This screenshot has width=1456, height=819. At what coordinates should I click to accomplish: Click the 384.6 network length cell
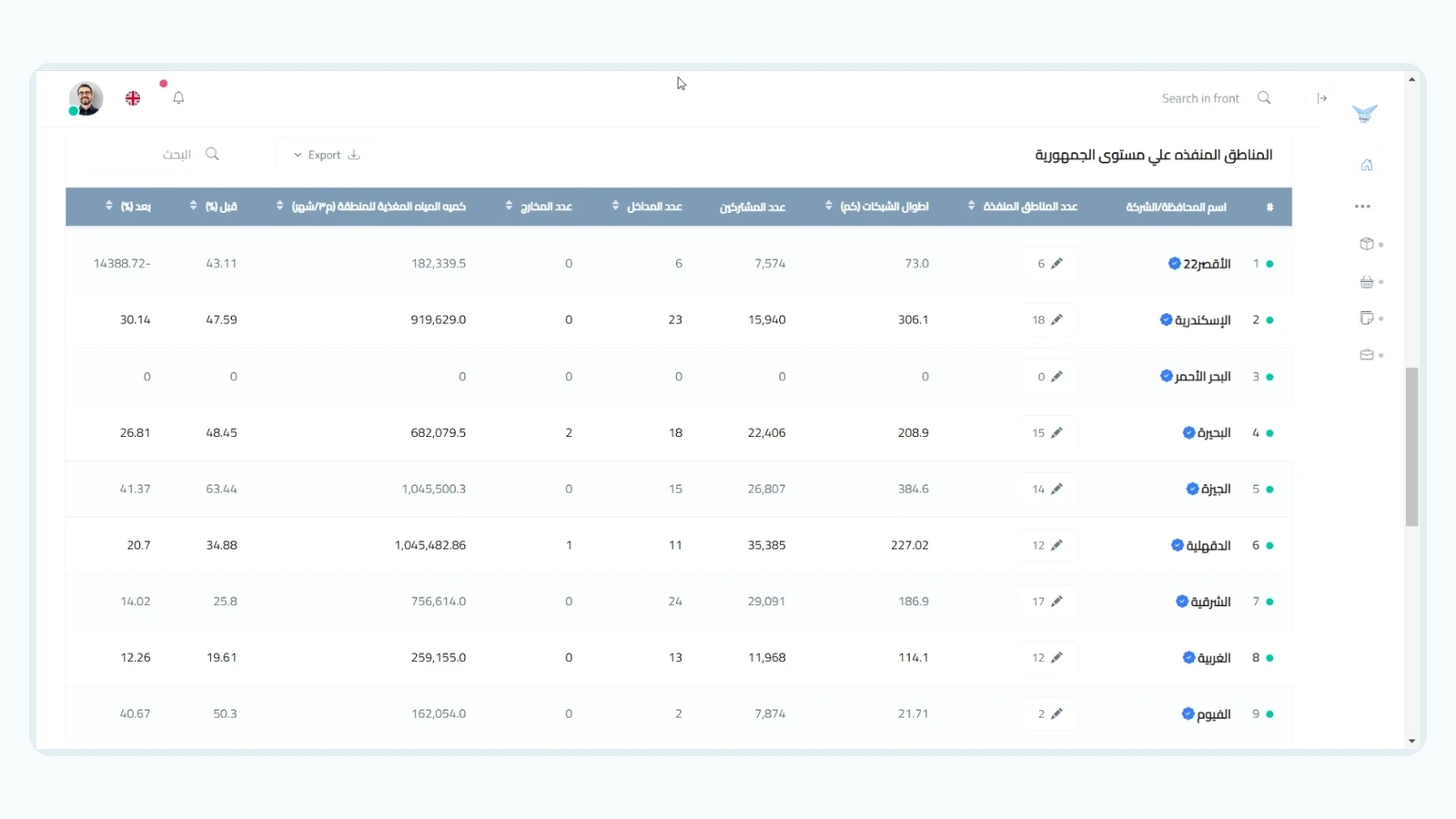point(914,490)
